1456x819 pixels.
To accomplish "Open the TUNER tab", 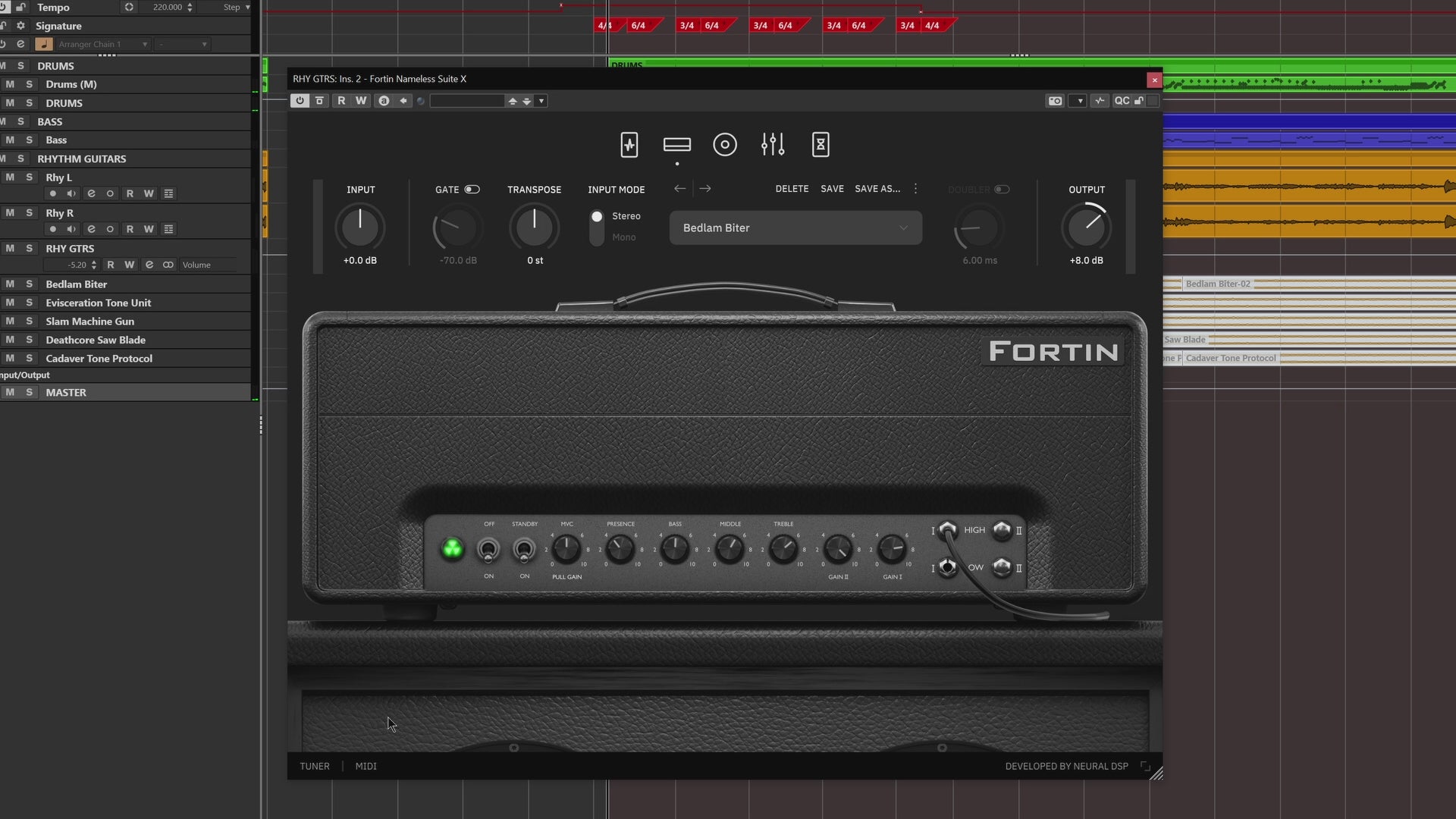I will tap(315, 767).
